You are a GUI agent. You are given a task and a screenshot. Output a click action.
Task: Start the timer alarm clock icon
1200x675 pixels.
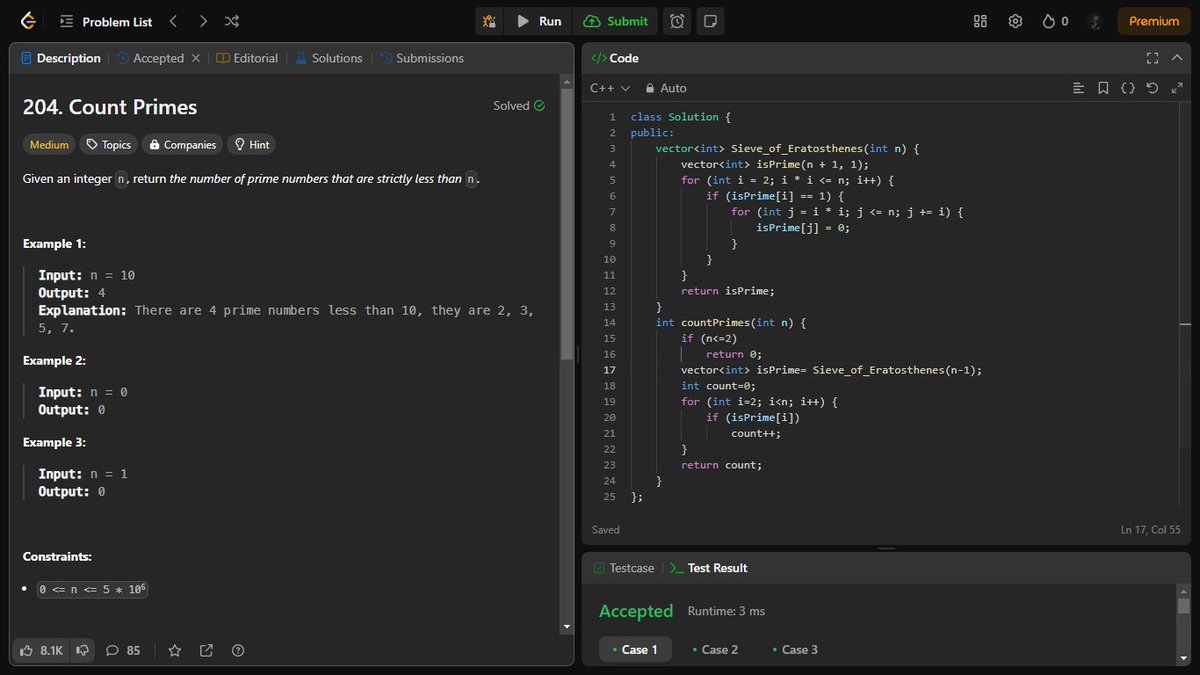pos(677,21)
